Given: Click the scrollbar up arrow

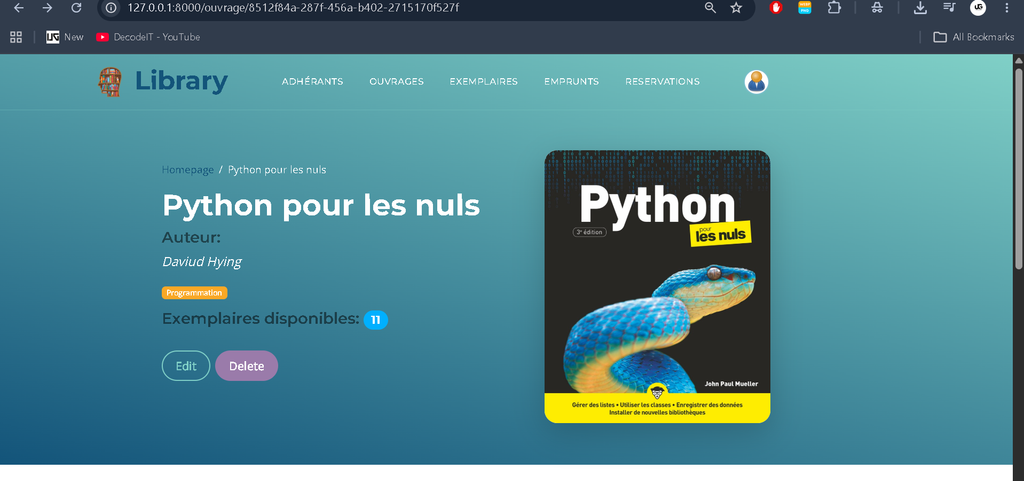Looking at the screenshot, I should [x=1018, y=61].
